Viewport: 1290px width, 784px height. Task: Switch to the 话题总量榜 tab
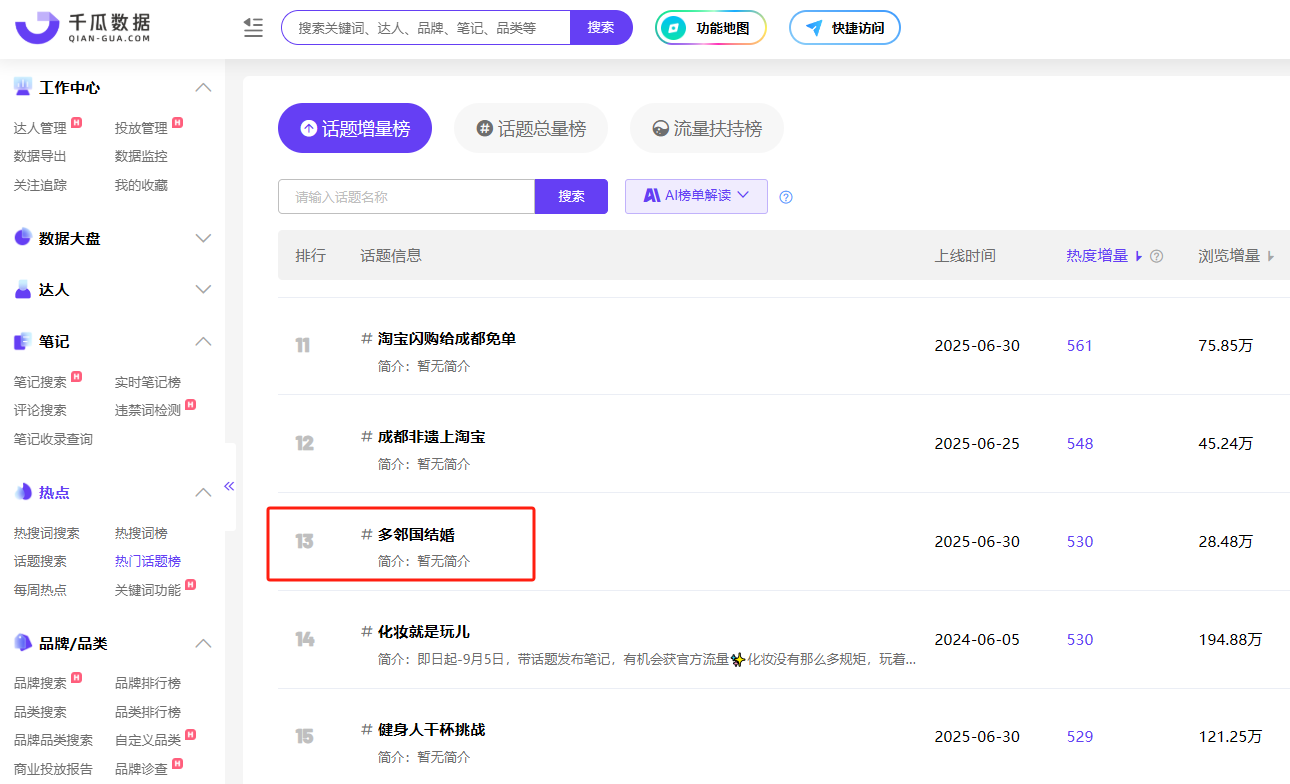531,129
